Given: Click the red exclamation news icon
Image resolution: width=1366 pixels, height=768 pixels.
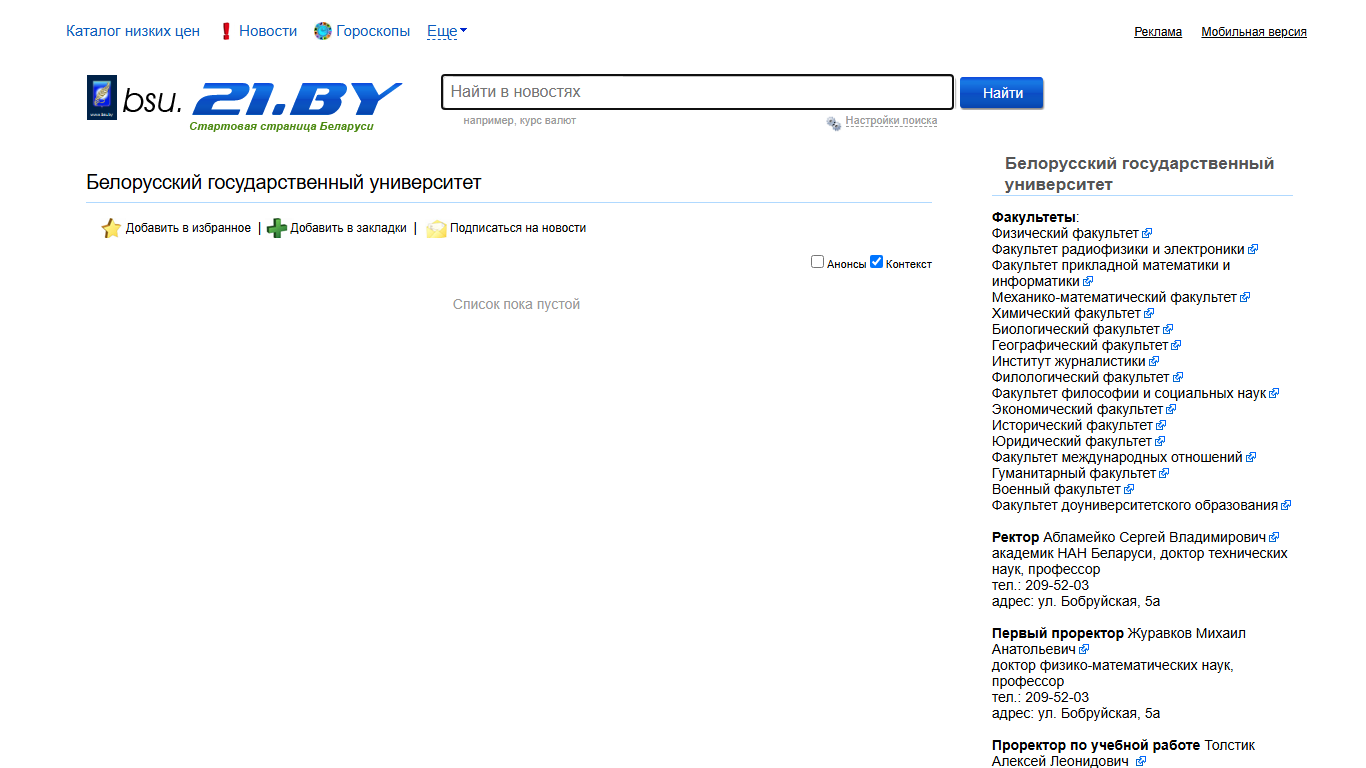Looking at the screenshot, I should (x=225, y=31).
